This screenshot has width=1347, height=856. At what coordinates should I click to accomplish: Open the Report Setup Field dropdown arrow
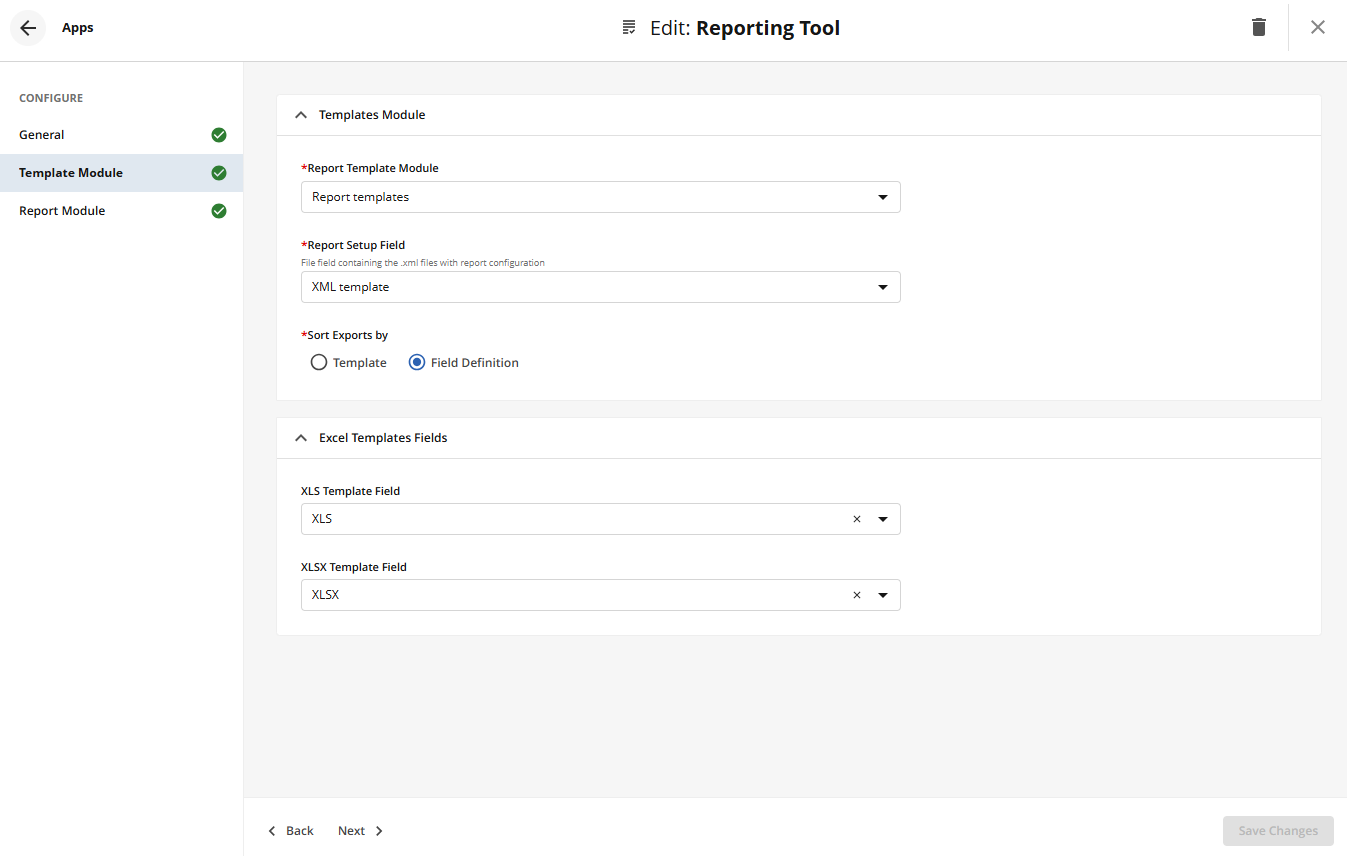pos(883,287)
